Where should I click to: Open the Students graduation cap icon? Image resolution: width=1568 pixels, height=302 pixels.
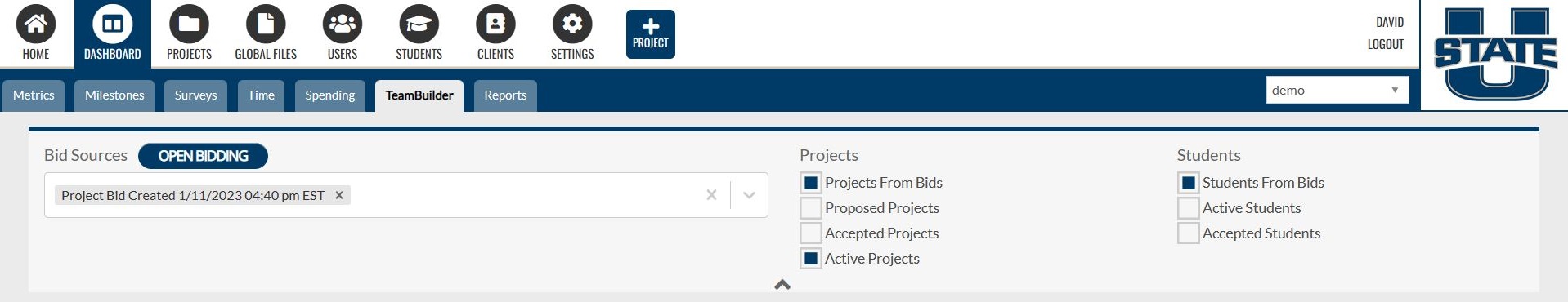419,24
